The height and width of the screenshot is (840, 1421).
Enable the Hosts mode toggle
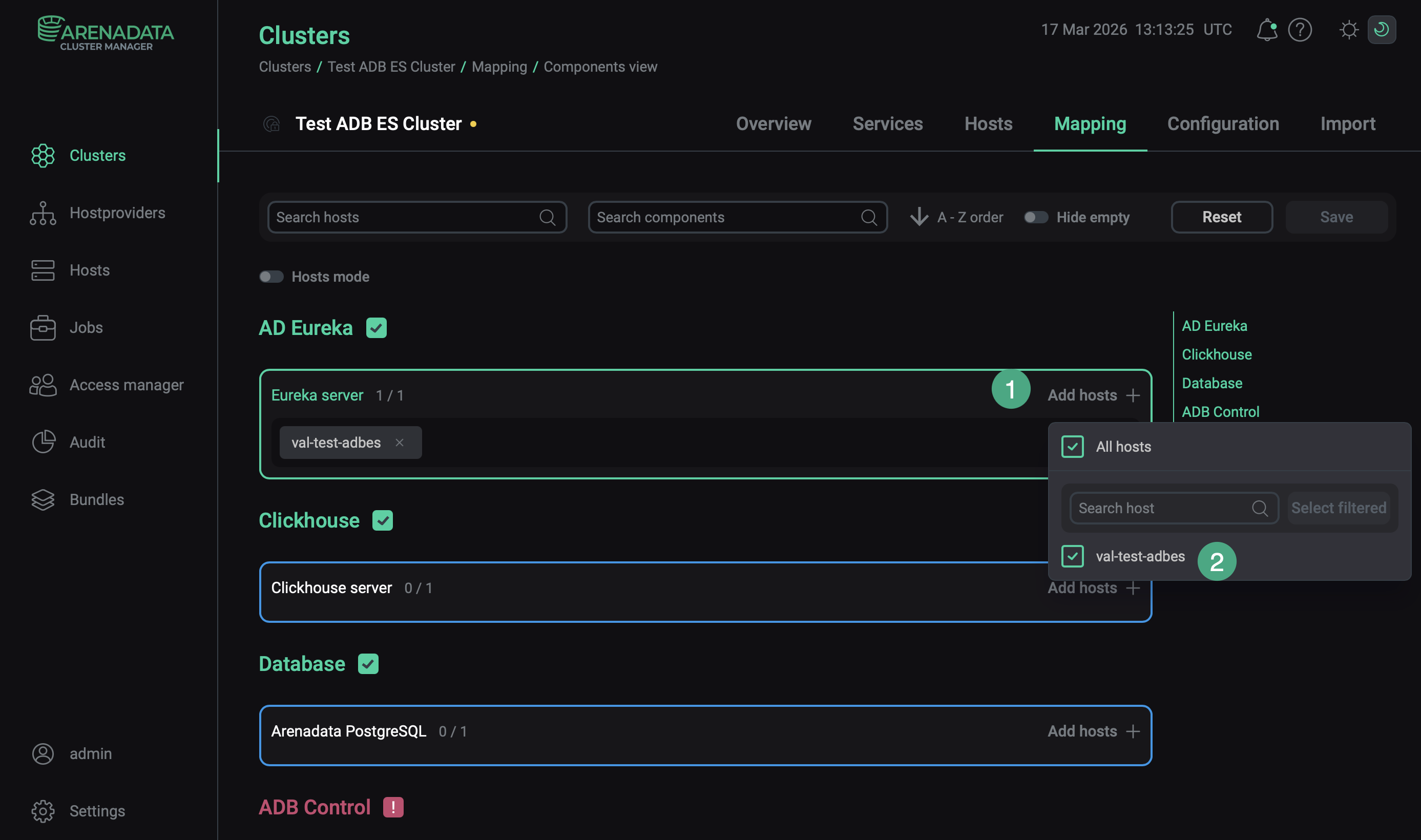[x=271, y=276]
